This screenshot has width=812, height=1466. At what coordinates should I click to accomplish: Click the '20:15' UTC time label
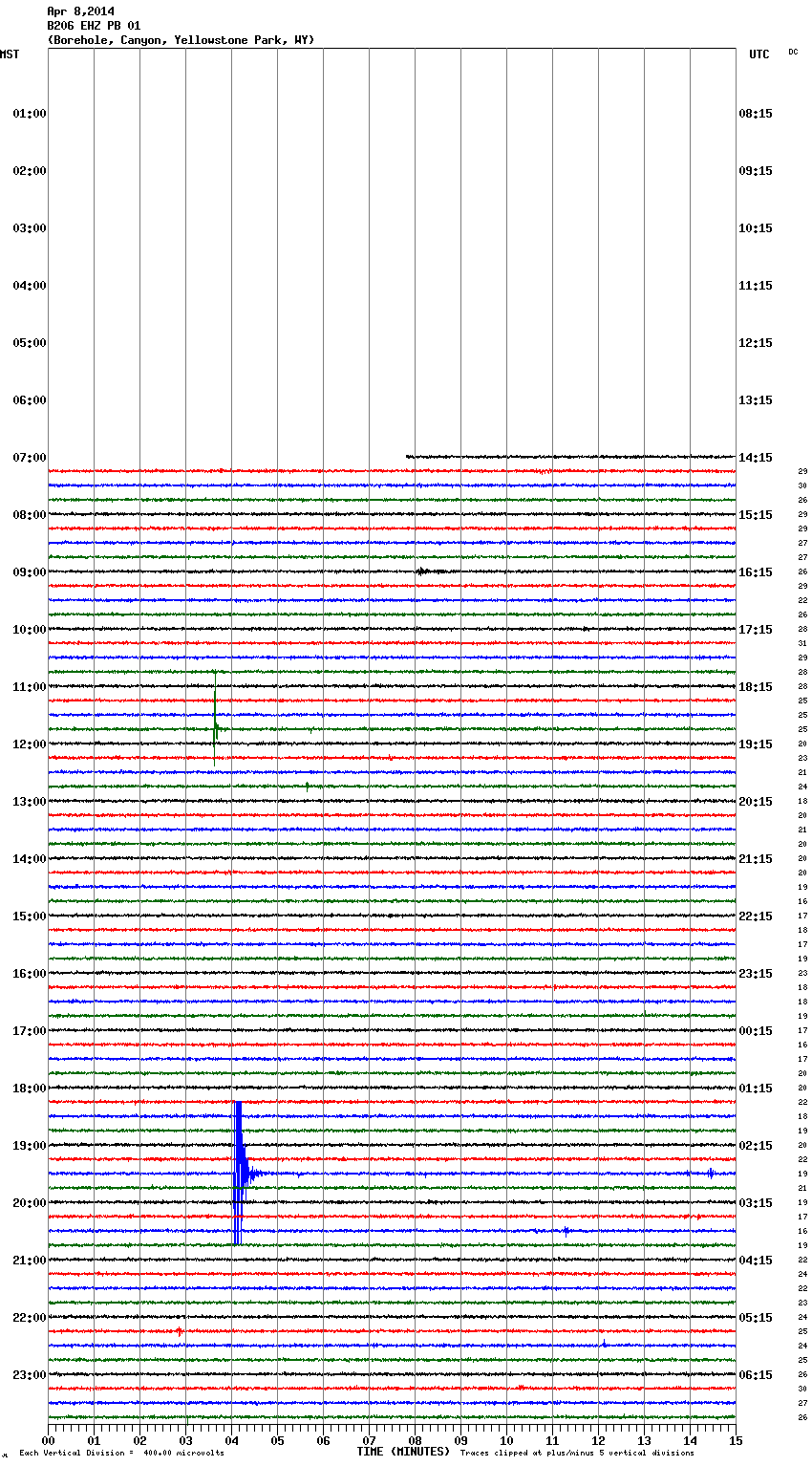pyautogui.click(x=756, y=802)
